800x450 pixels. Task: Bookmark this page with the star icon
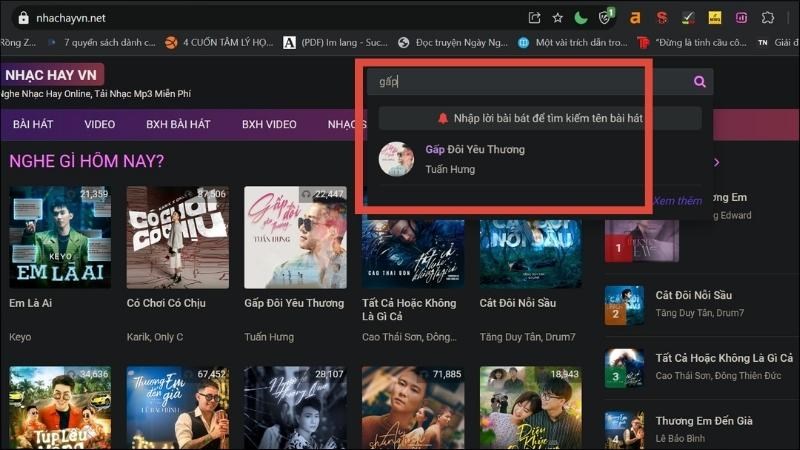[x=557, y=17]
